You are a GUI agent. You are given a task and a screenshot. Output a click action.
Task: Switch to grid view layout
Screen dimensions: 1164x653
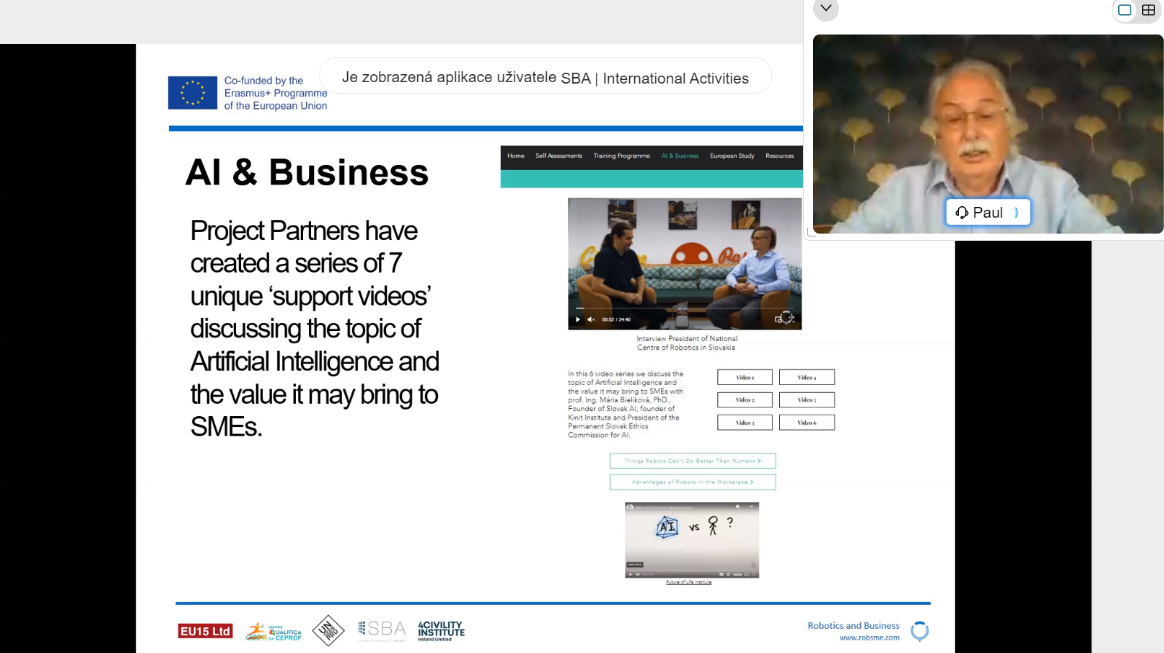click(1148, 10)
